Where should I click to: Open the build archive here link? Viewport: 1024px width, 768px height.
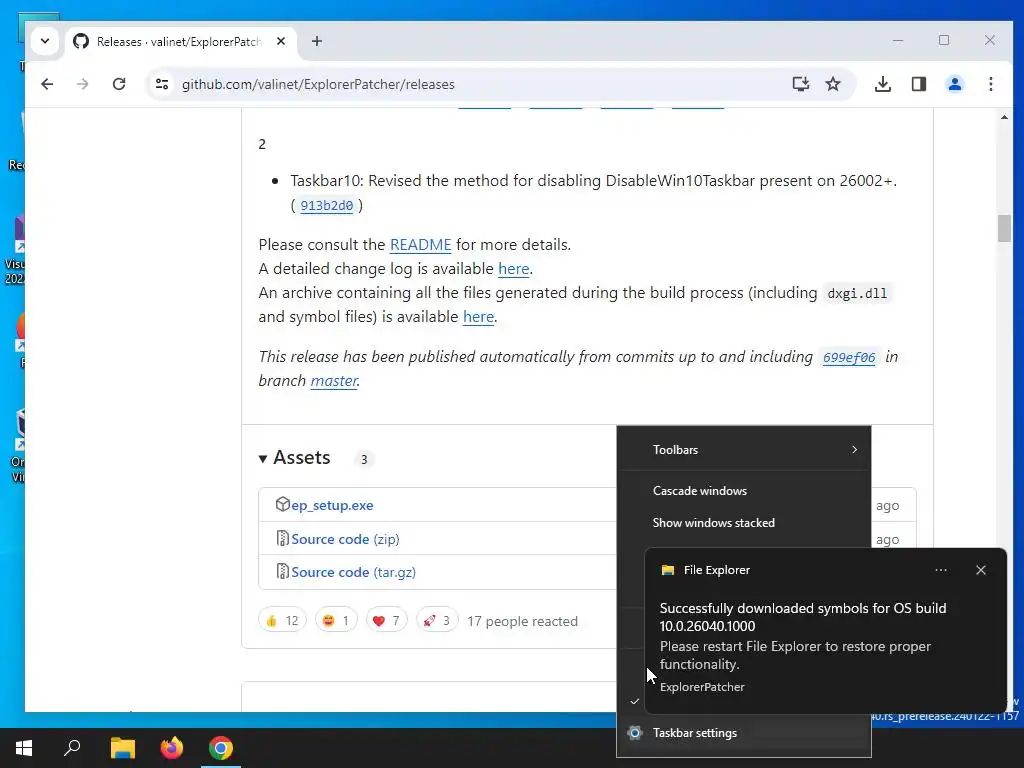click(478, 317)
